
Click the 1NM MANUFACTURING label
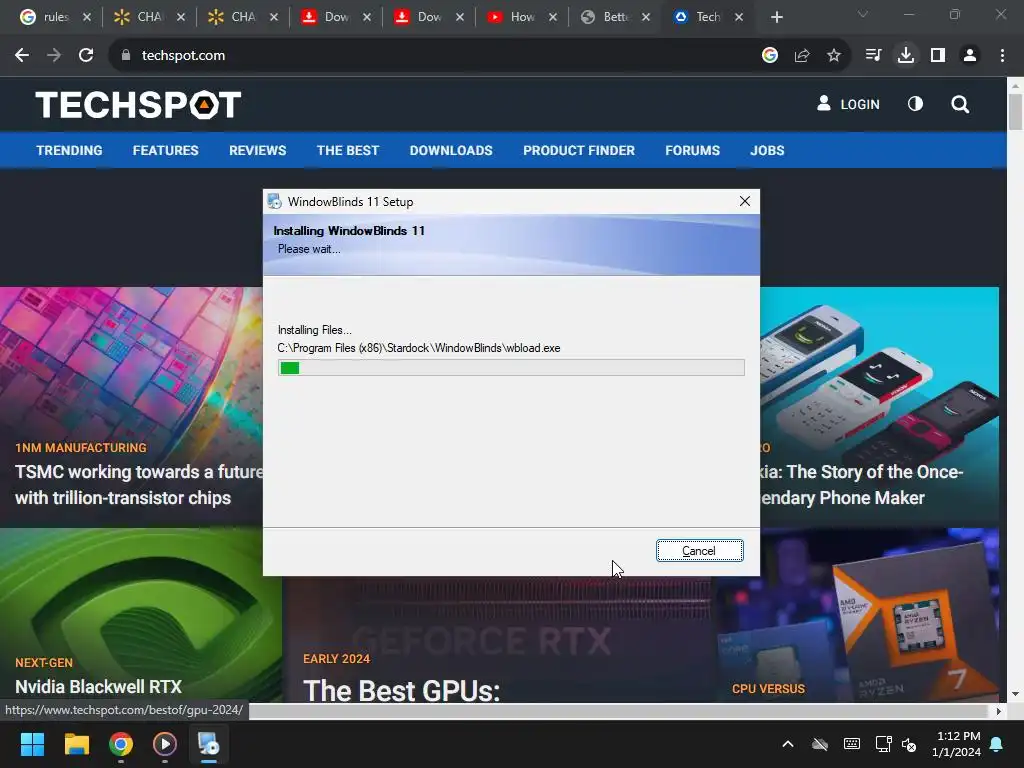click(x=81, y=447)
